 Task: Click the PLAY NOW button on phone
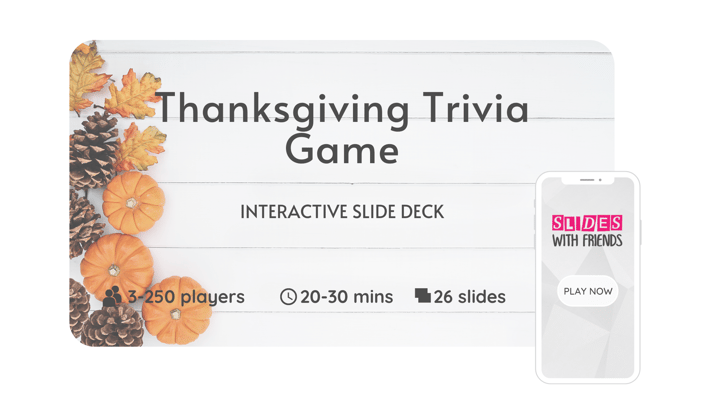tap(588, 291)
